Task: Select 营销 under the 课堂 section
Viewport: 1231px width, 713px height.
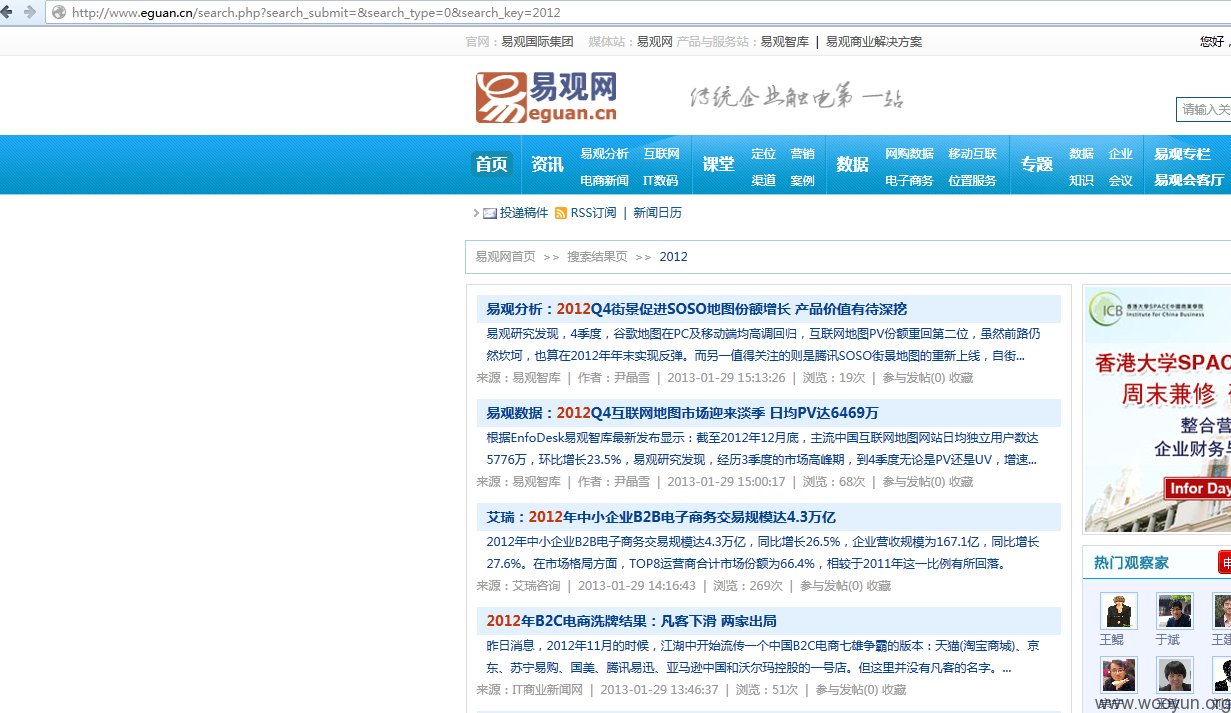Action: pyautogui.click(x=802, y=154)
